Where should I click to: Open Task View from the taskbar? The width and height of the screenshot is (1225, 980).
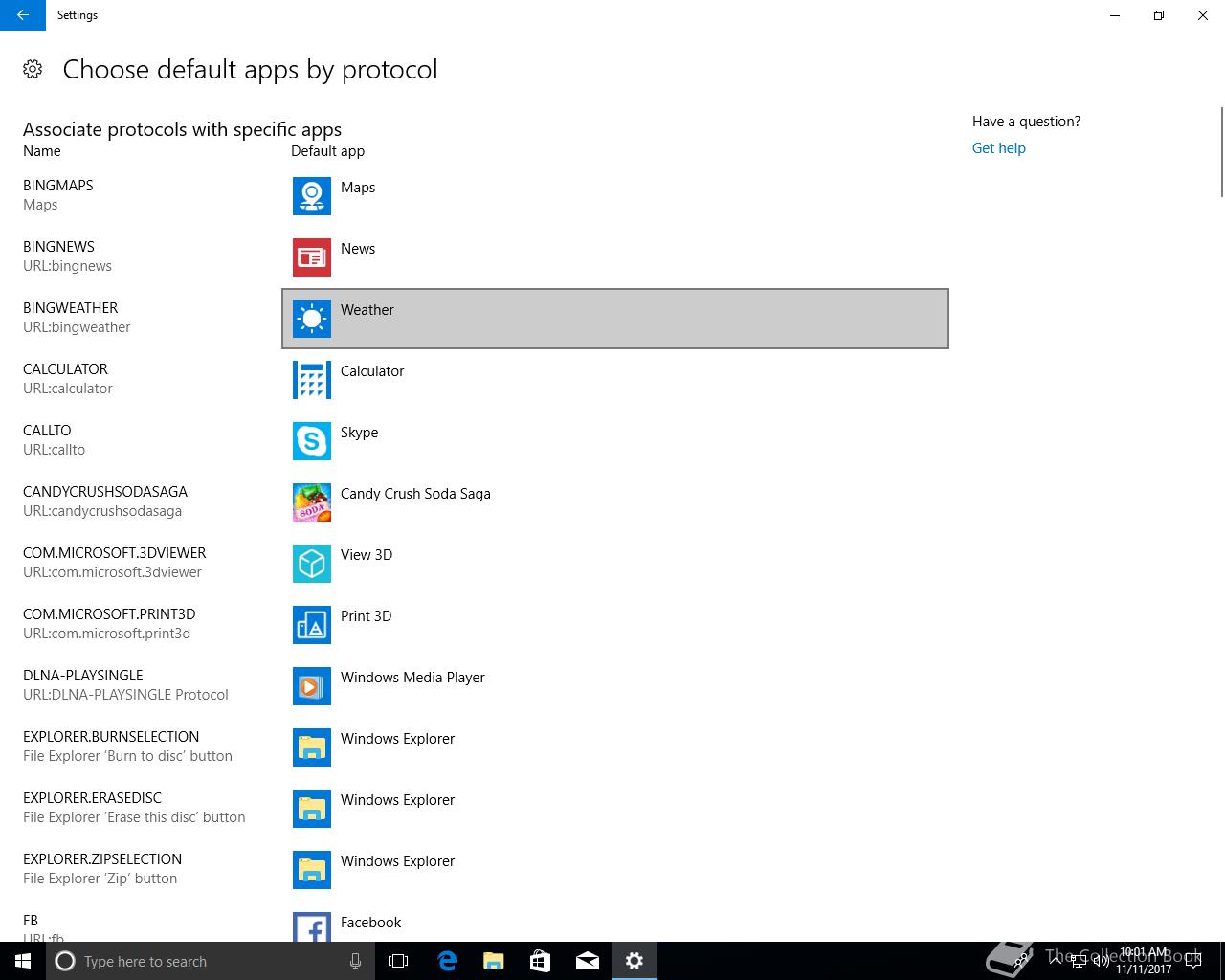[398, 961]
